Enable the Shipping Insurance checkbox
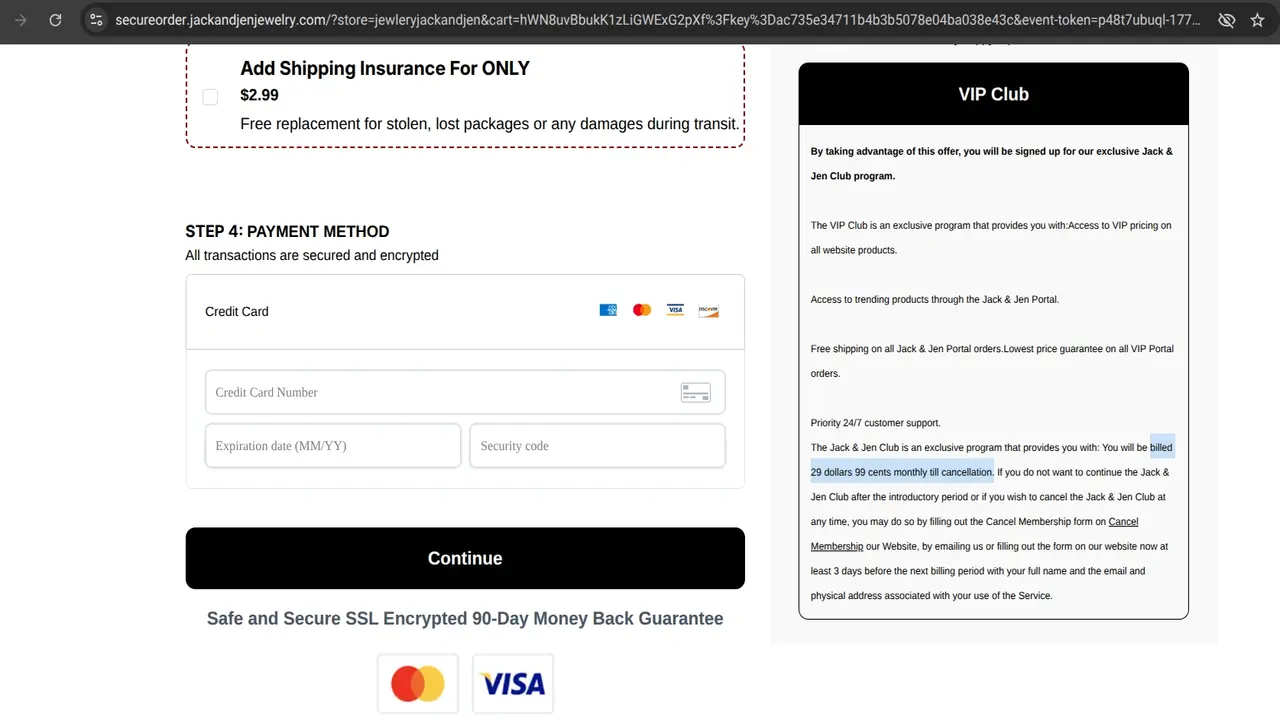Screen dimensions: 1280x720 pos(210,97)
